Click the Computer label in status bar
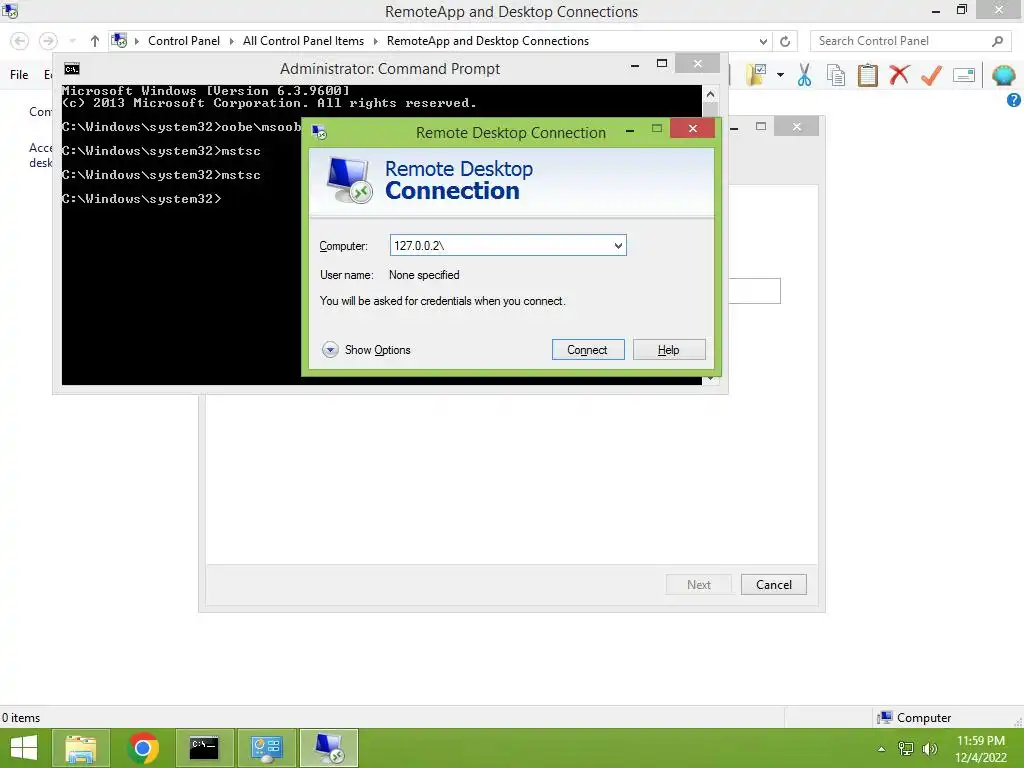1024x768 pixels. 923,718
